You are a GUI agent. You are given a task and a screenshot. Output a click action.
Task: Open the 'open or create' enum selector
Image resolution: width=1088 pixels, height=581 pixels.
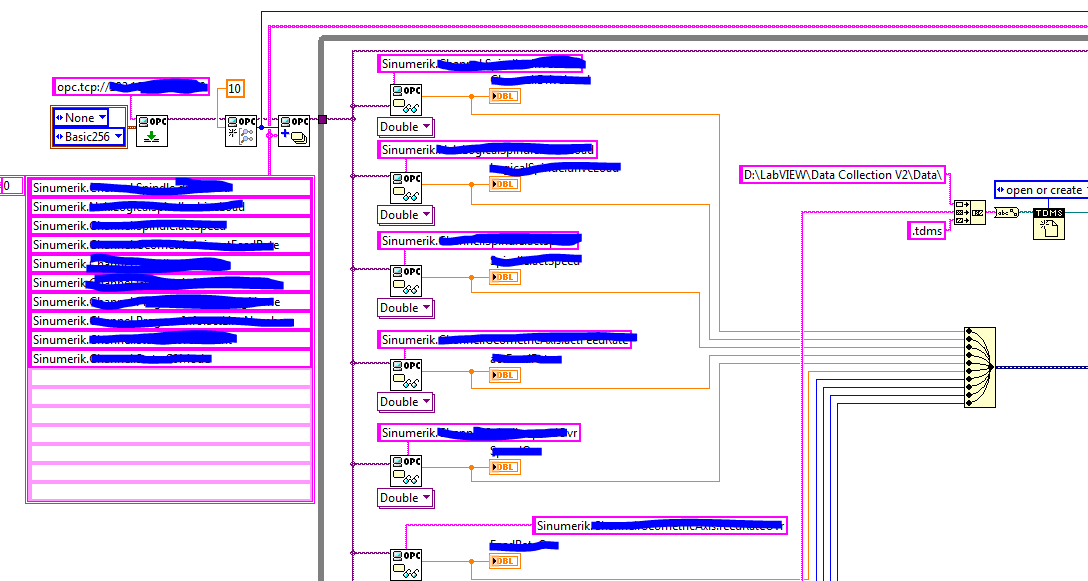(x=1041, y=190)
